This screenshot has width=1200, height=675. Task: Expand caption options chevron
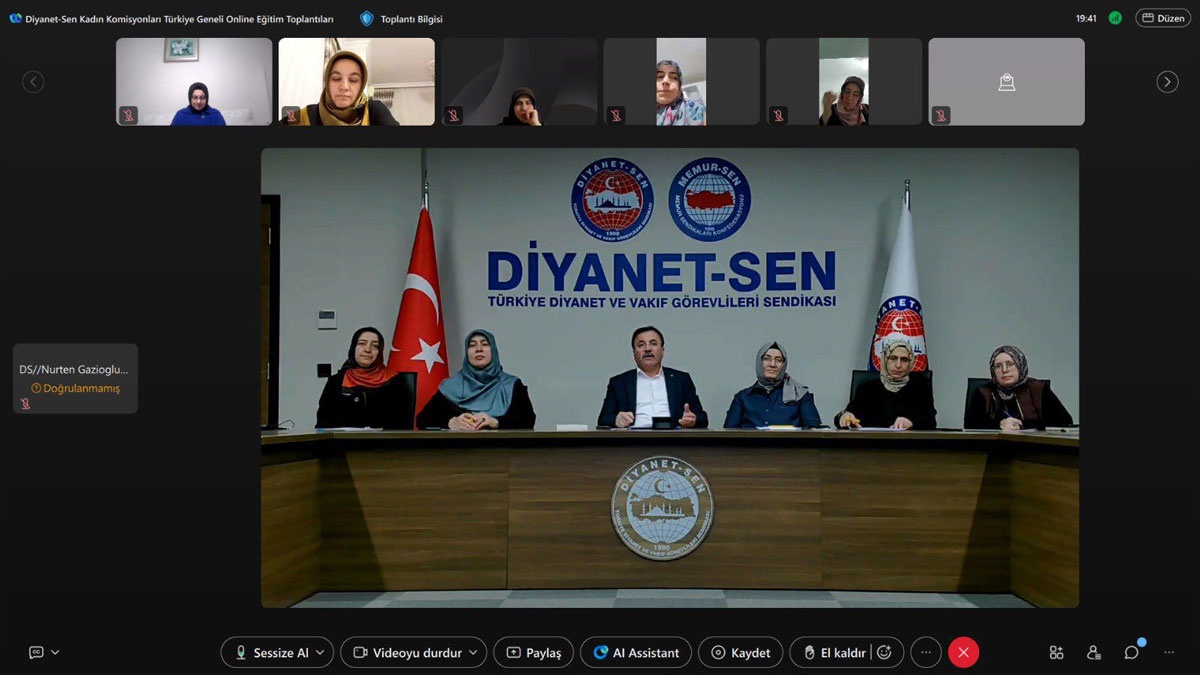[x=55, y=652]
